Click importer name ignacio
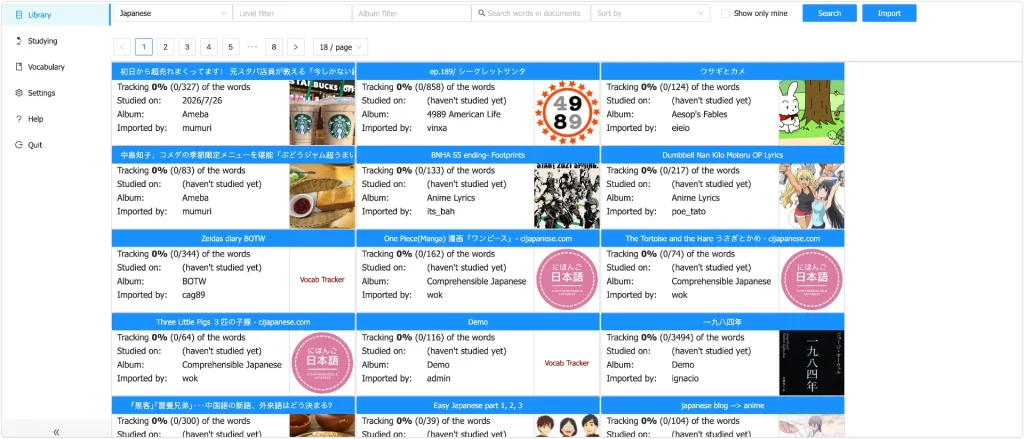This screenshot has width=1024, height=439. (x=684, y=378)
